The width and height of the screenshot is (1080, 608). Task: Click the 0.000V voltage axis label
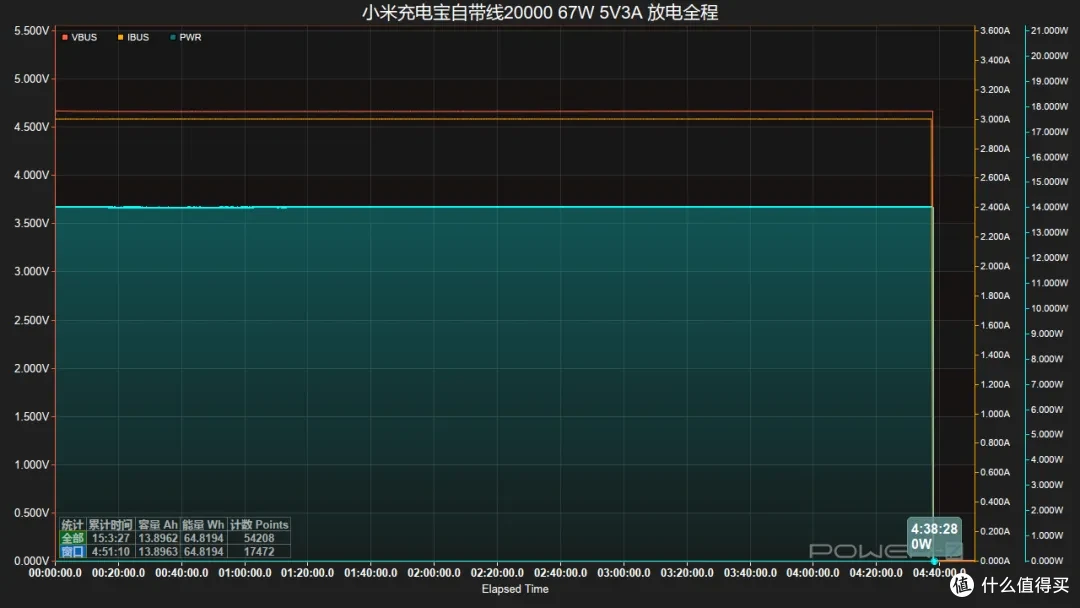click(x=32, y=561)
